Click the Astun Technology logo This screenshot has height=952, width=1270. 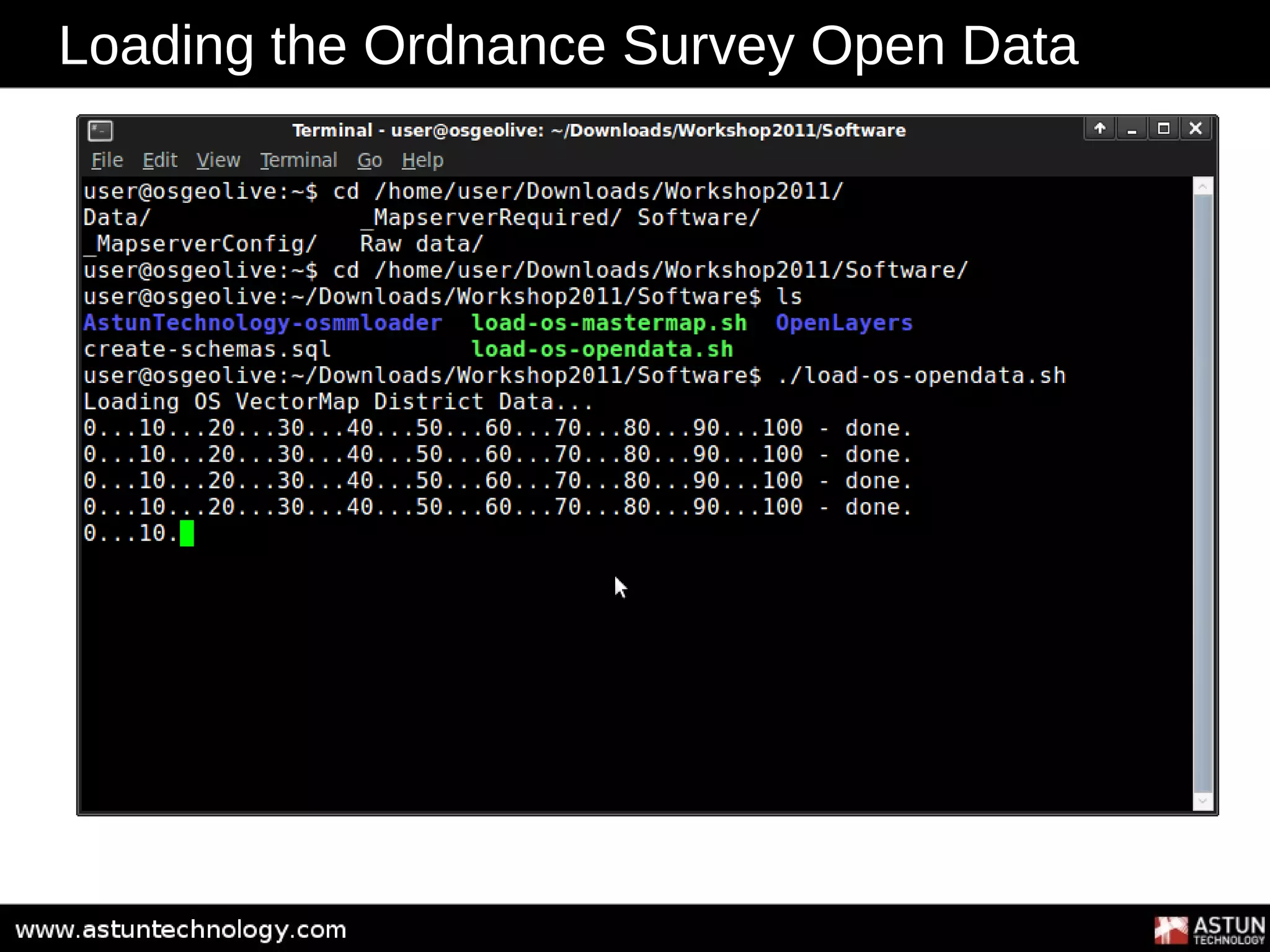coord(1210,930)
